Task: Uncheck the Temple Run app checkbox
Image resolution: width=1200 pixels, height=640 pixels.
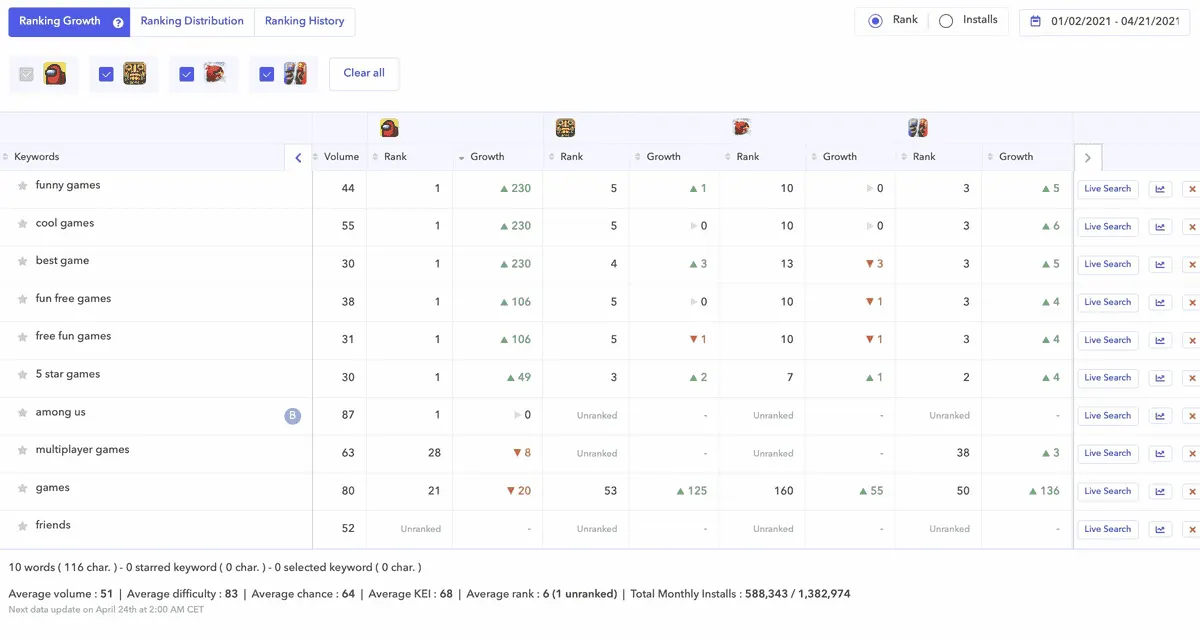Action: pyautogui.click(x=106, y=74)
